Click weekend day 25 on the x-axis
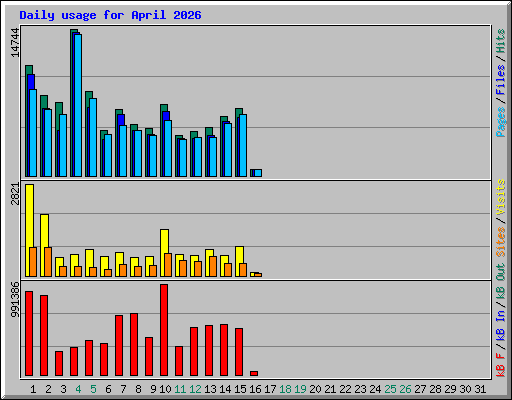Screen dimensions: 512x400 tap(390, 389)
